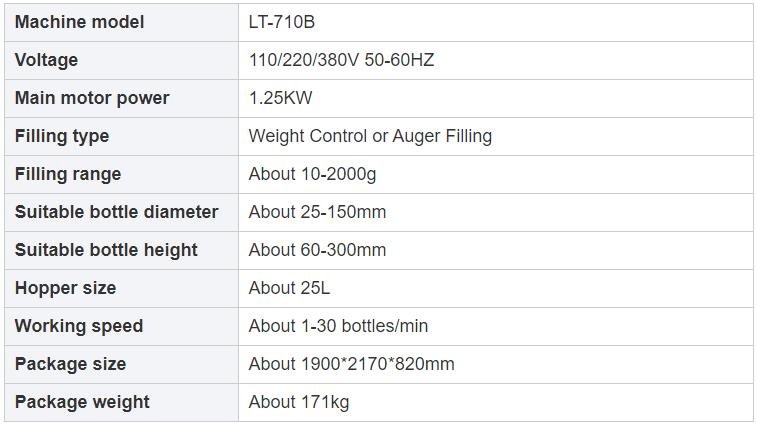This screenshot has width=757, height=425.
Task: Select the About 60-300mm value
Action: click(x=317, y=250)
